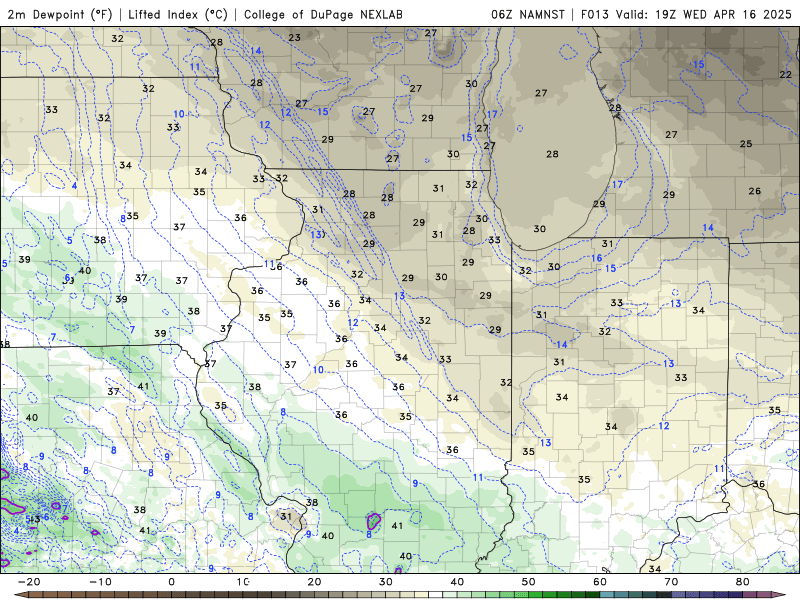Click the 30 label on the color scale

pos(386,582)
